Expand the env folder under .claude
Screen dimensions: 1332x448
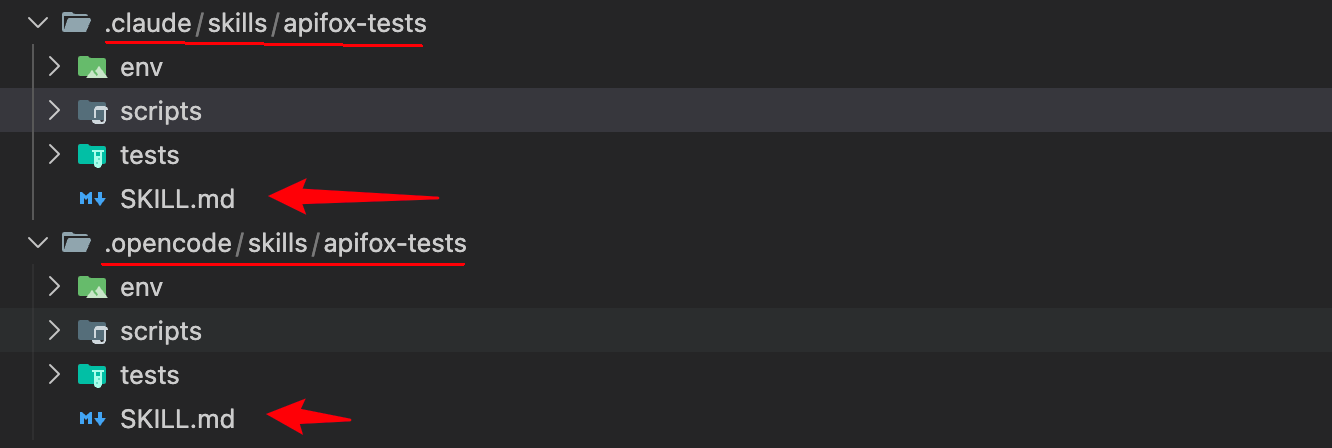pyautogui.click(x=55, y=67)
